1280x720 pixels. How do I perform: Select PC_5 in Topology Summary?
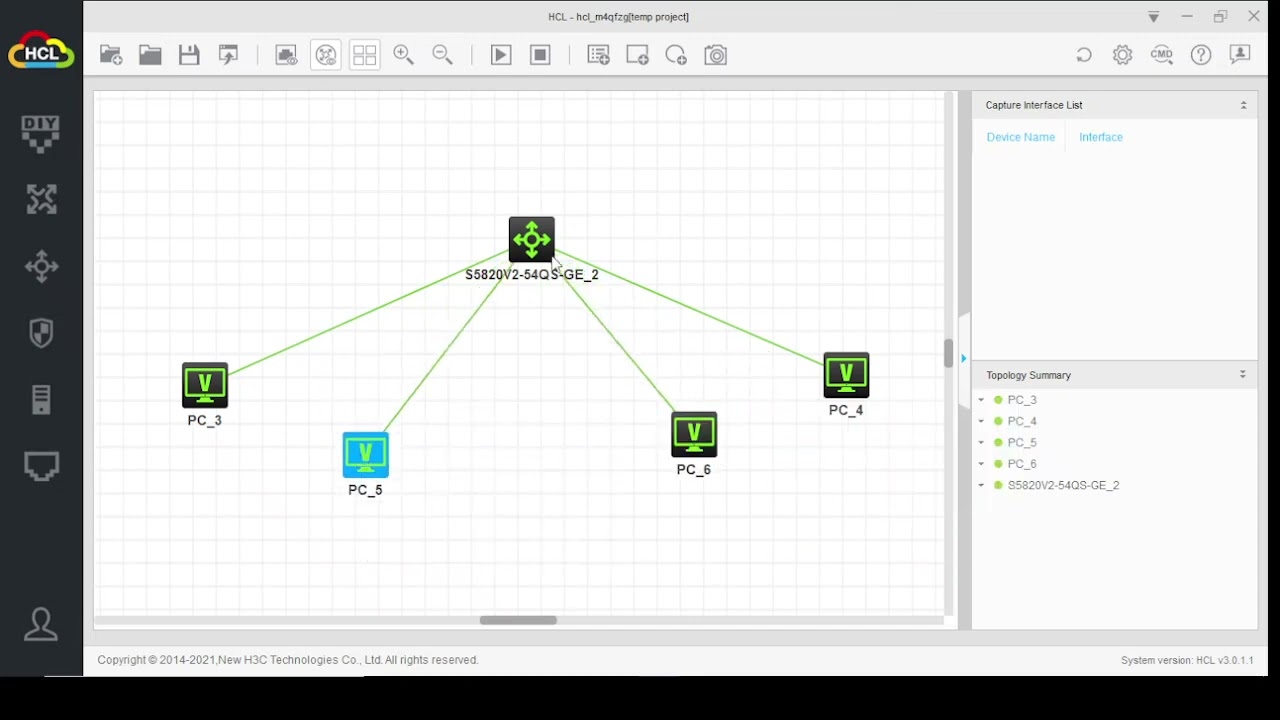pyautogui.click(x=1022, y=442)
